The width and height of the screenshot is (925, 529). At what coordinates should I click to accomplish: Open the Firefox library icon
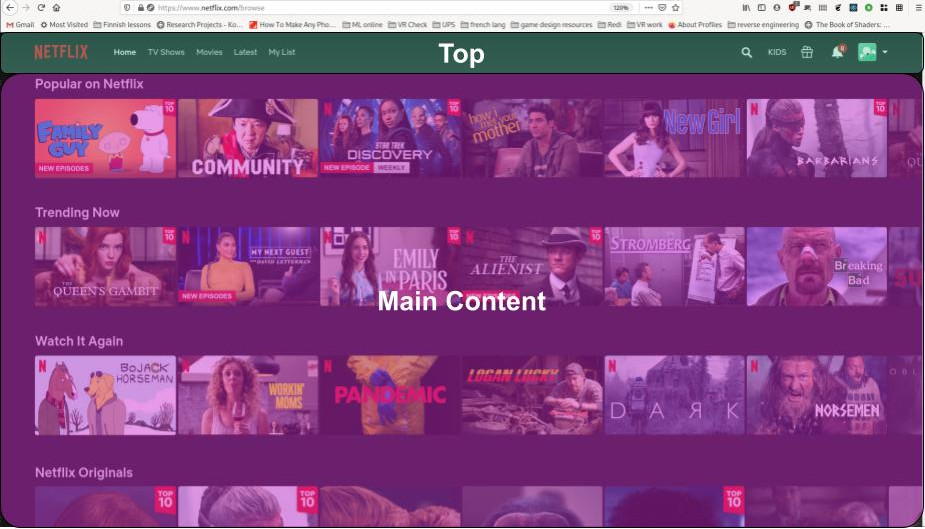[746, 8]
